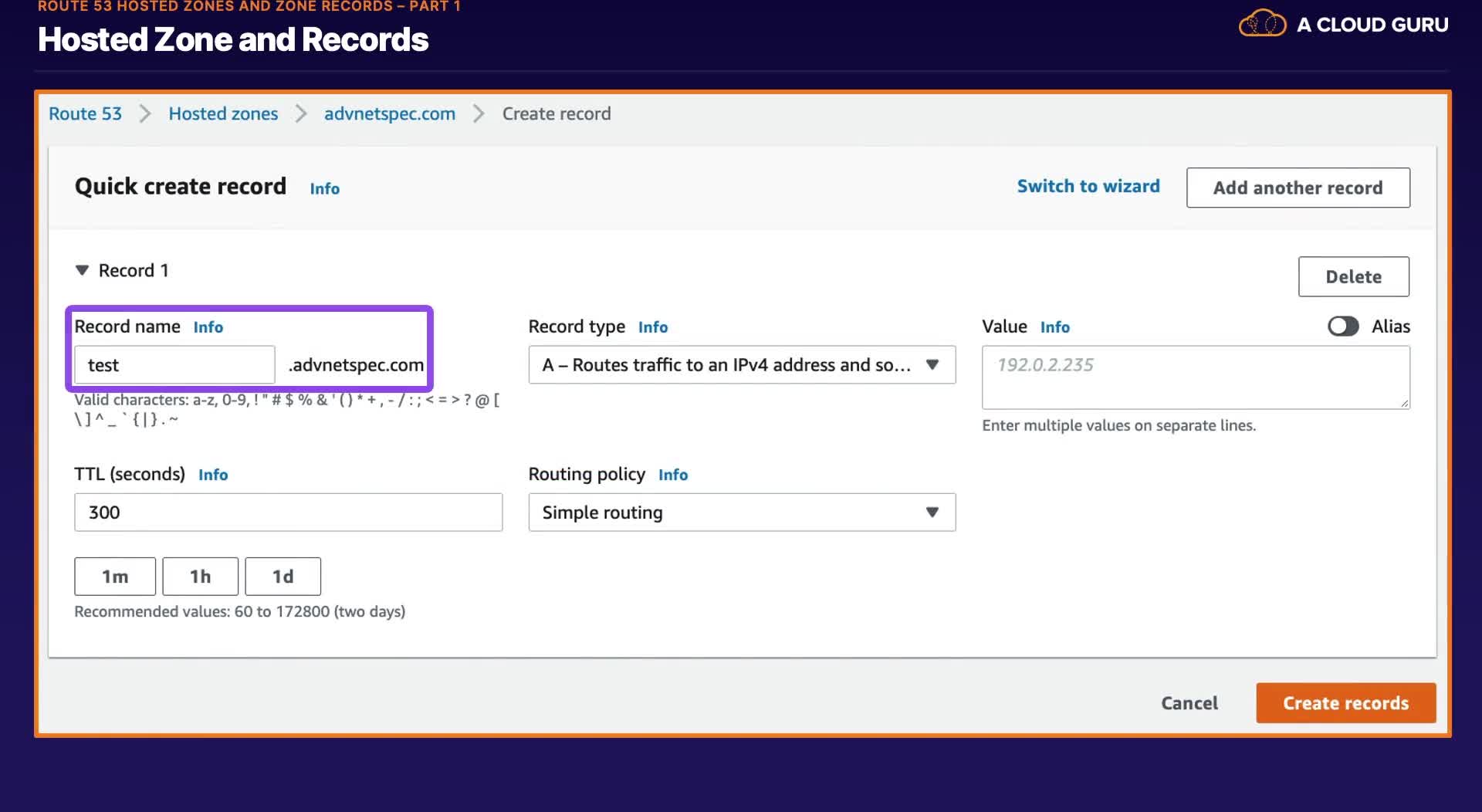Open advnetspec.com breadcrumb link

[x=390, y=113]
